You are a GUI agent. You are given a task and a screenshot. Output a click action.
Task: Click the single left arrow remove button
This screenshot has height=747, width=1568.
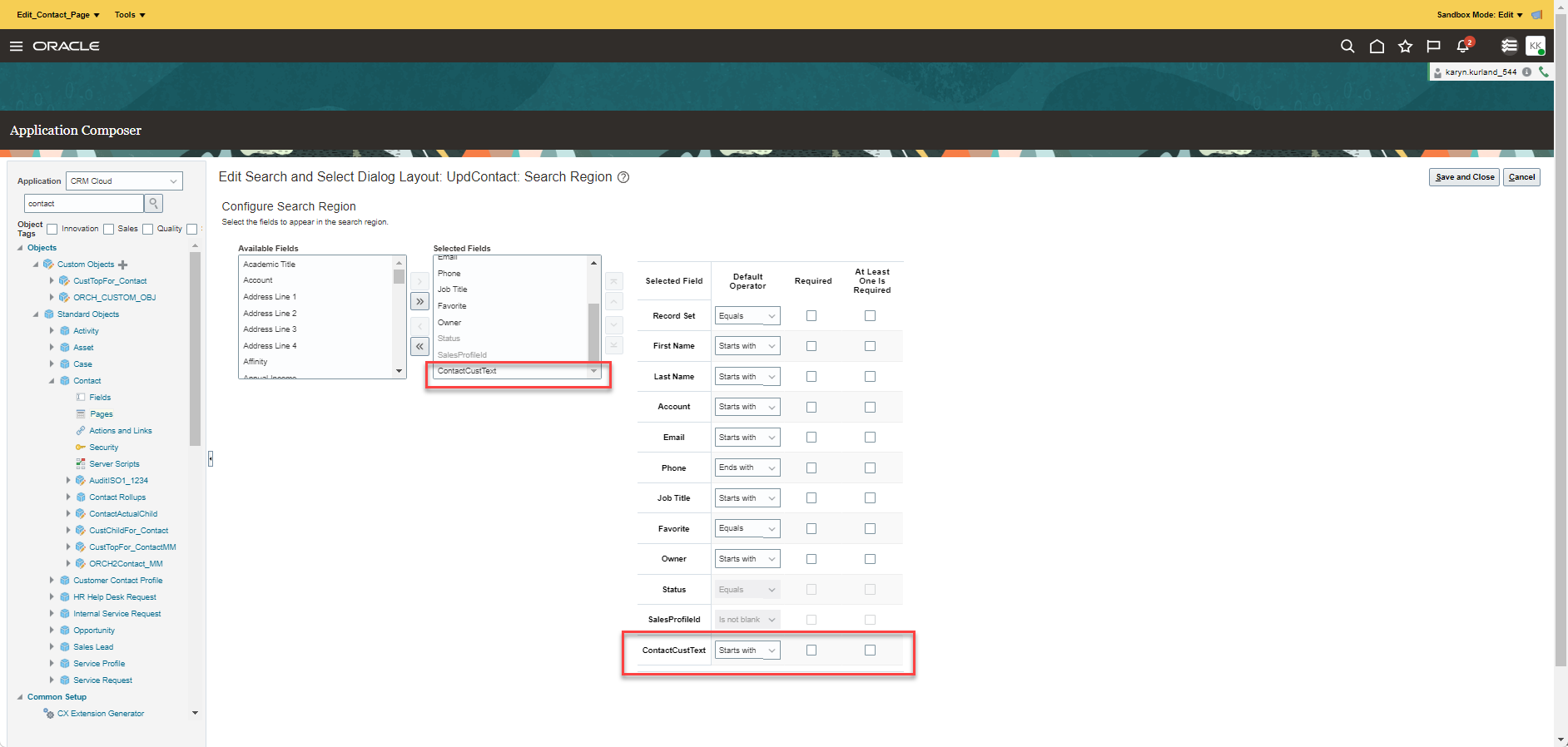point(420,325)
